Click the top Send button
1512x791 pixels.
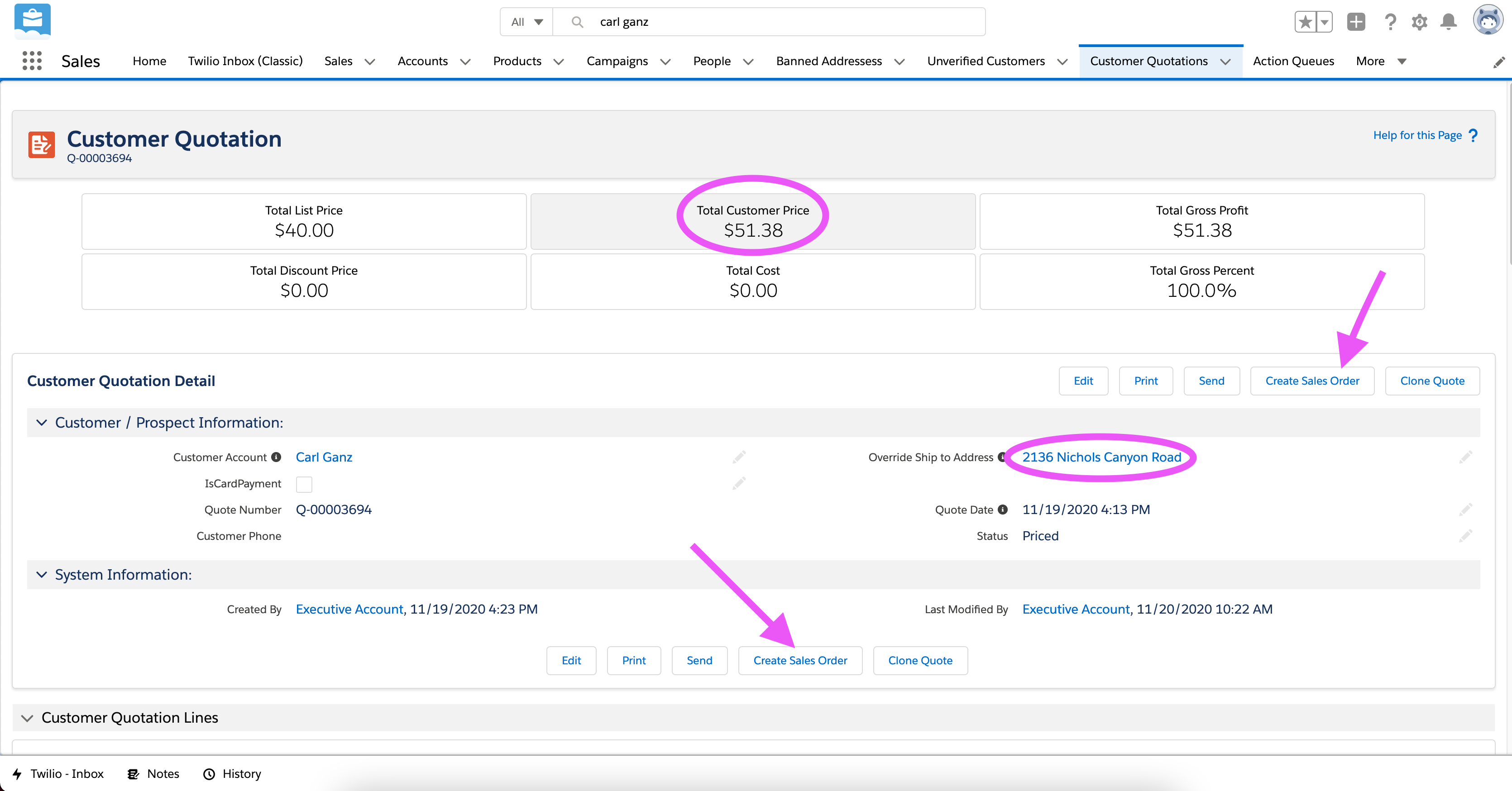[1211, 381]
